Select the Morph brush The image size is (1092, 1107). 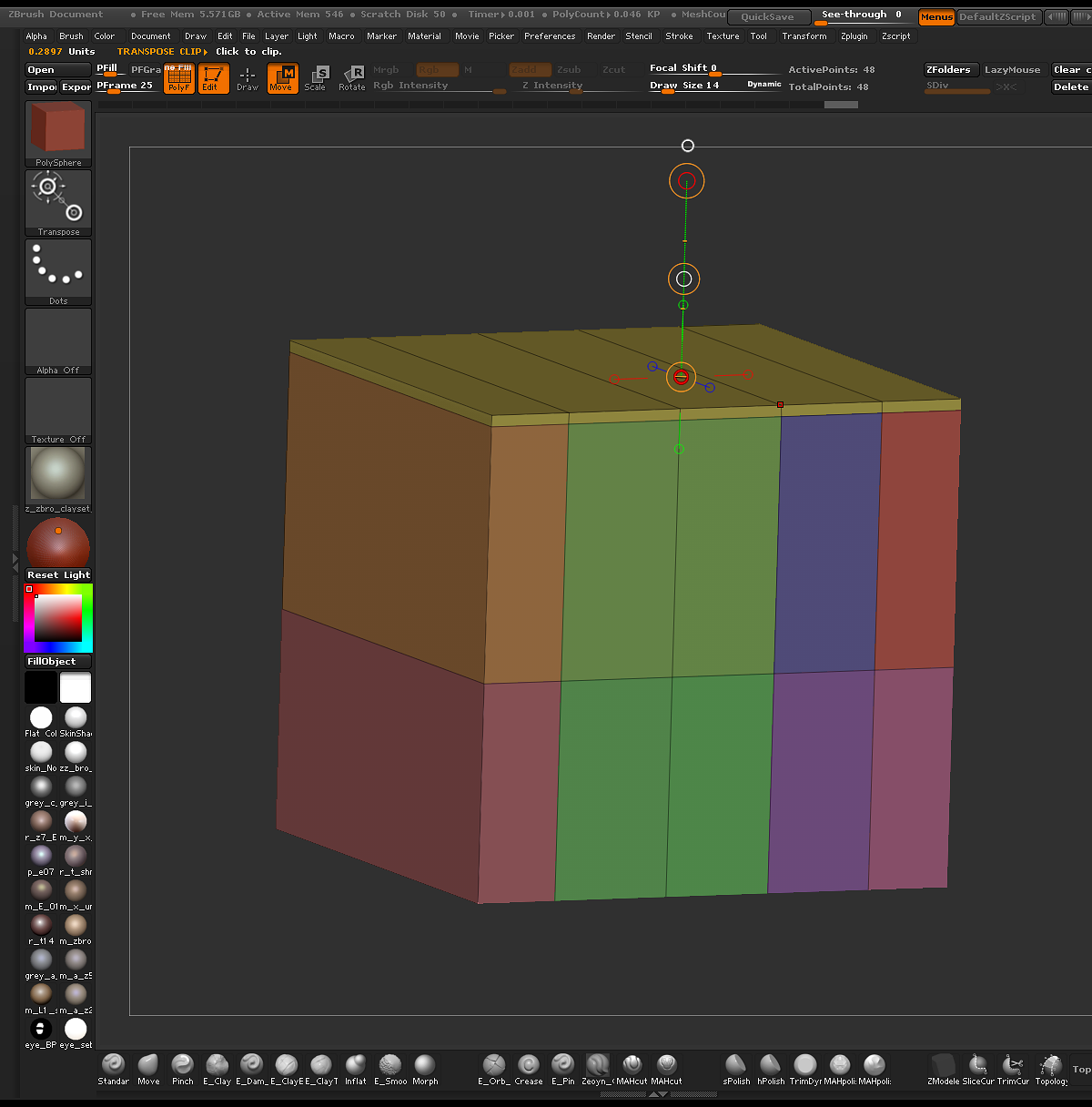pos(425,1070)
